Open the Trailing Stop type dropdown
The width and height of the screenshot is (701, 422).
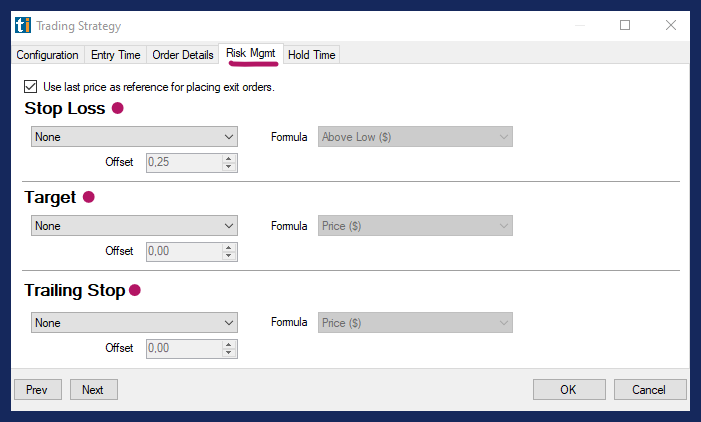[134, 323]
